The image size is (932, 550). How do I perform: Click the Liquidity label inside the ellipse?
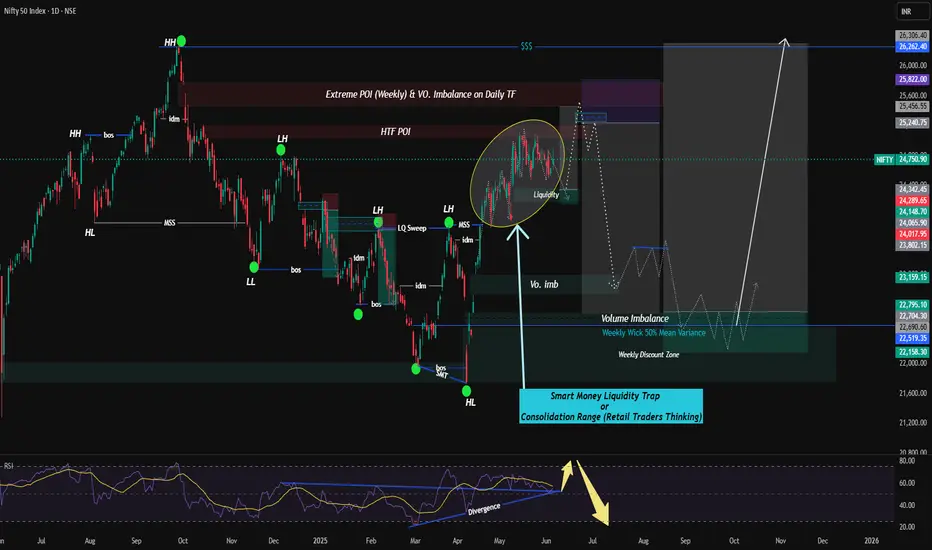546,194
